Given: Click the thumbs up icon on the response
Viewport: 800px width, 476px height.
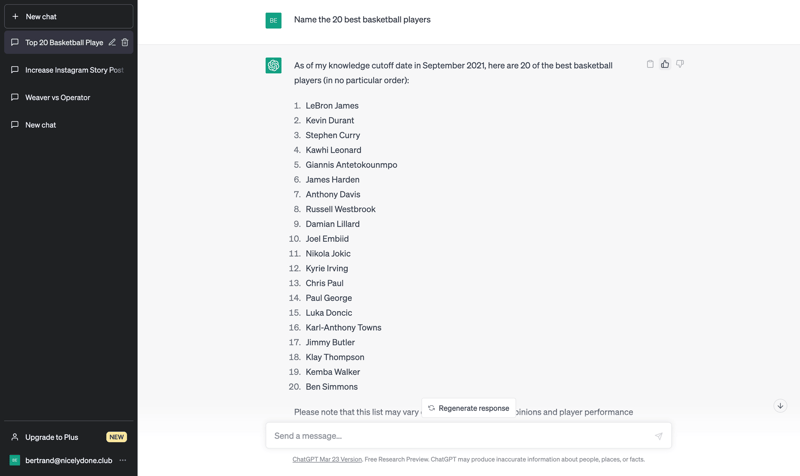Looking at the screenshot, I should pyautogui.click(x=665, y=64).
